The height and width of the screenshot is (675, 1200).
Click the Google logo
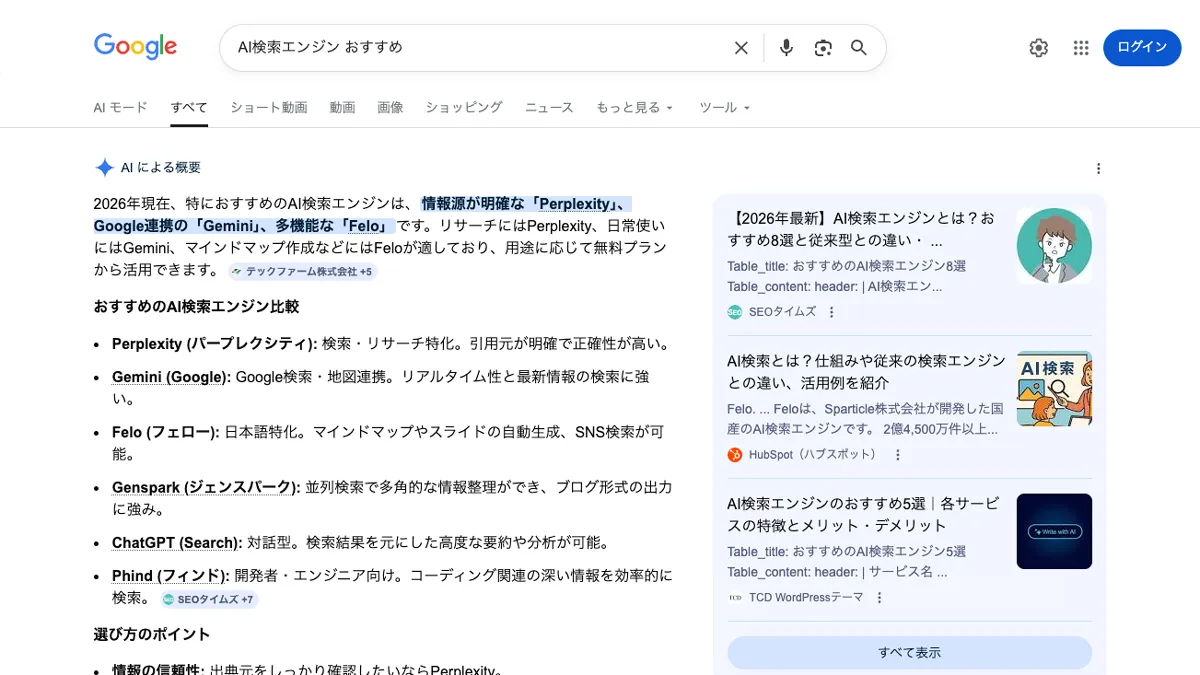click(x=135, y=46)
